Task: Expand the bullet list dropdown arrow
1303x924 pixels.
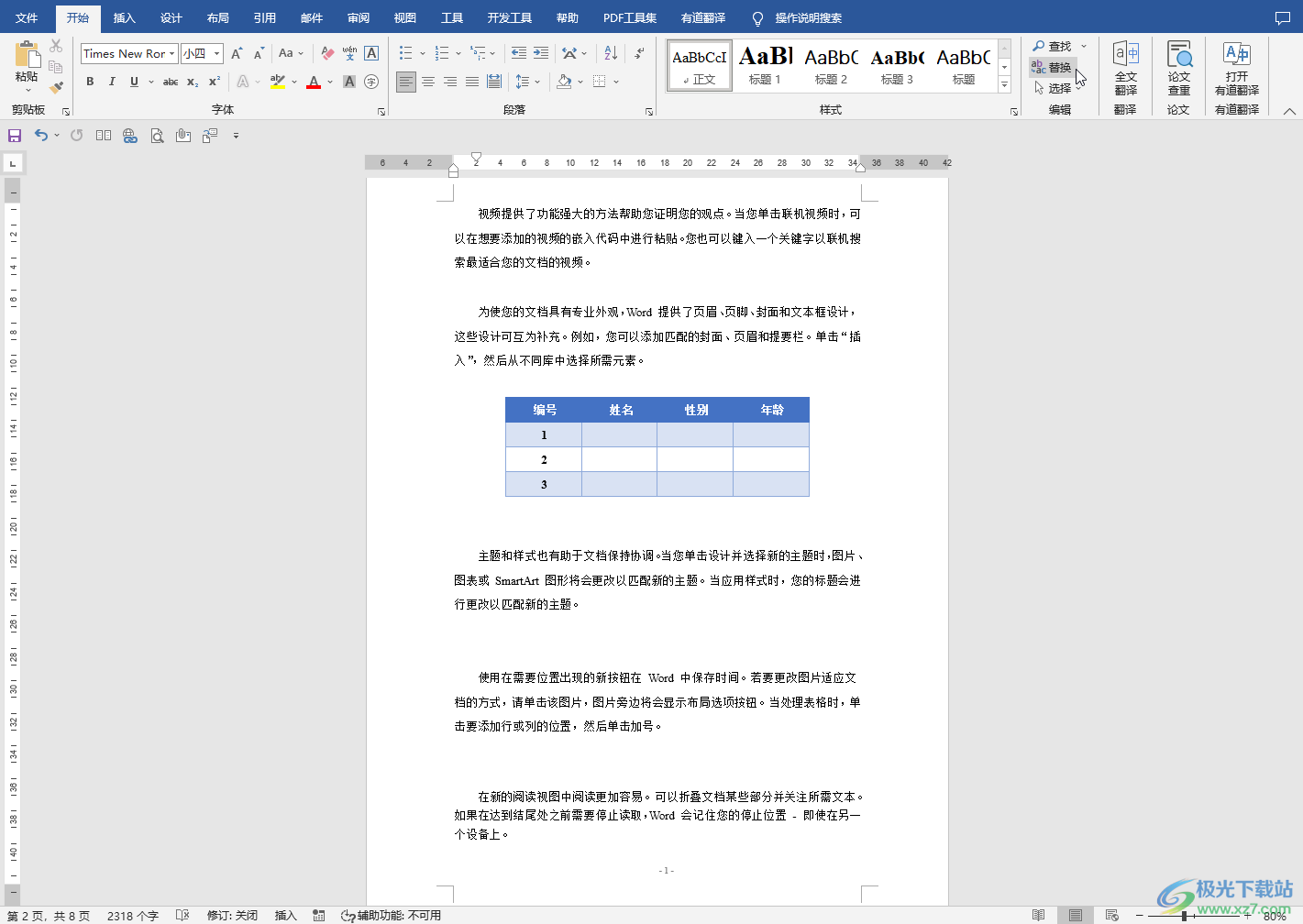Action: coord(422,53)
